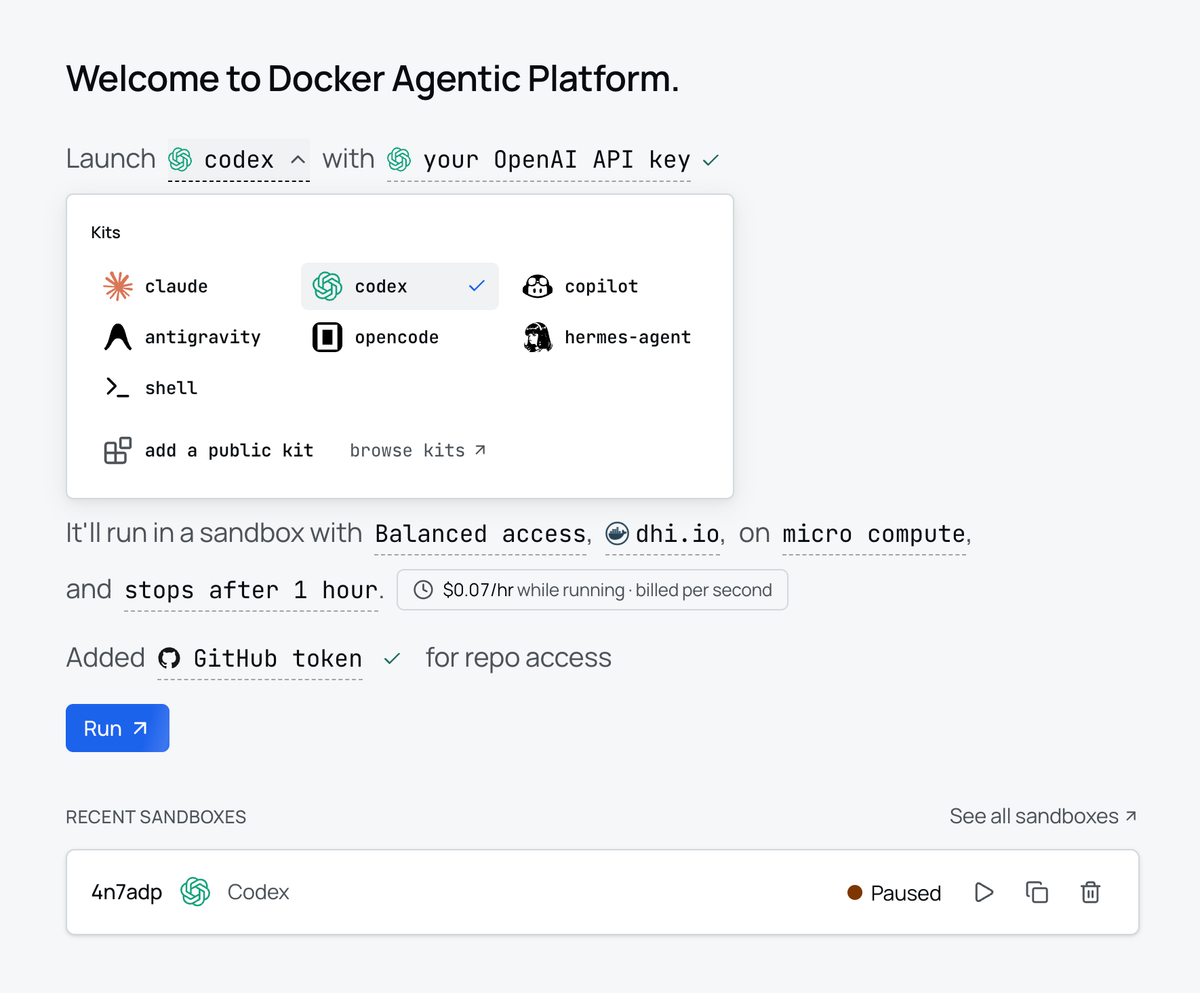Change the stops after 1 hour setting
This screenshot has height=993, width=1200.
[251, 590]
